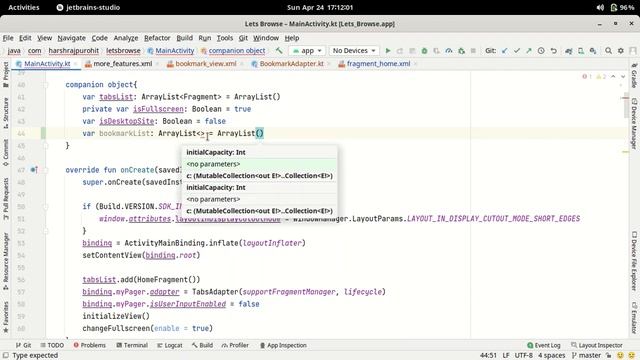Screen dimensions: 640x360
Task: Open the SDK Manager toolbar icon
Action: [x=593, y=51]
